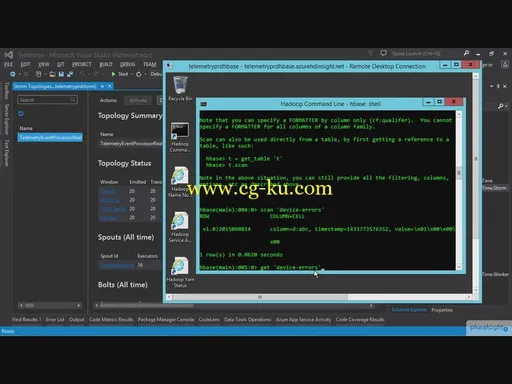Click in the topology Search field
This screenshot has width=512, height=384.
coord(48,100)
